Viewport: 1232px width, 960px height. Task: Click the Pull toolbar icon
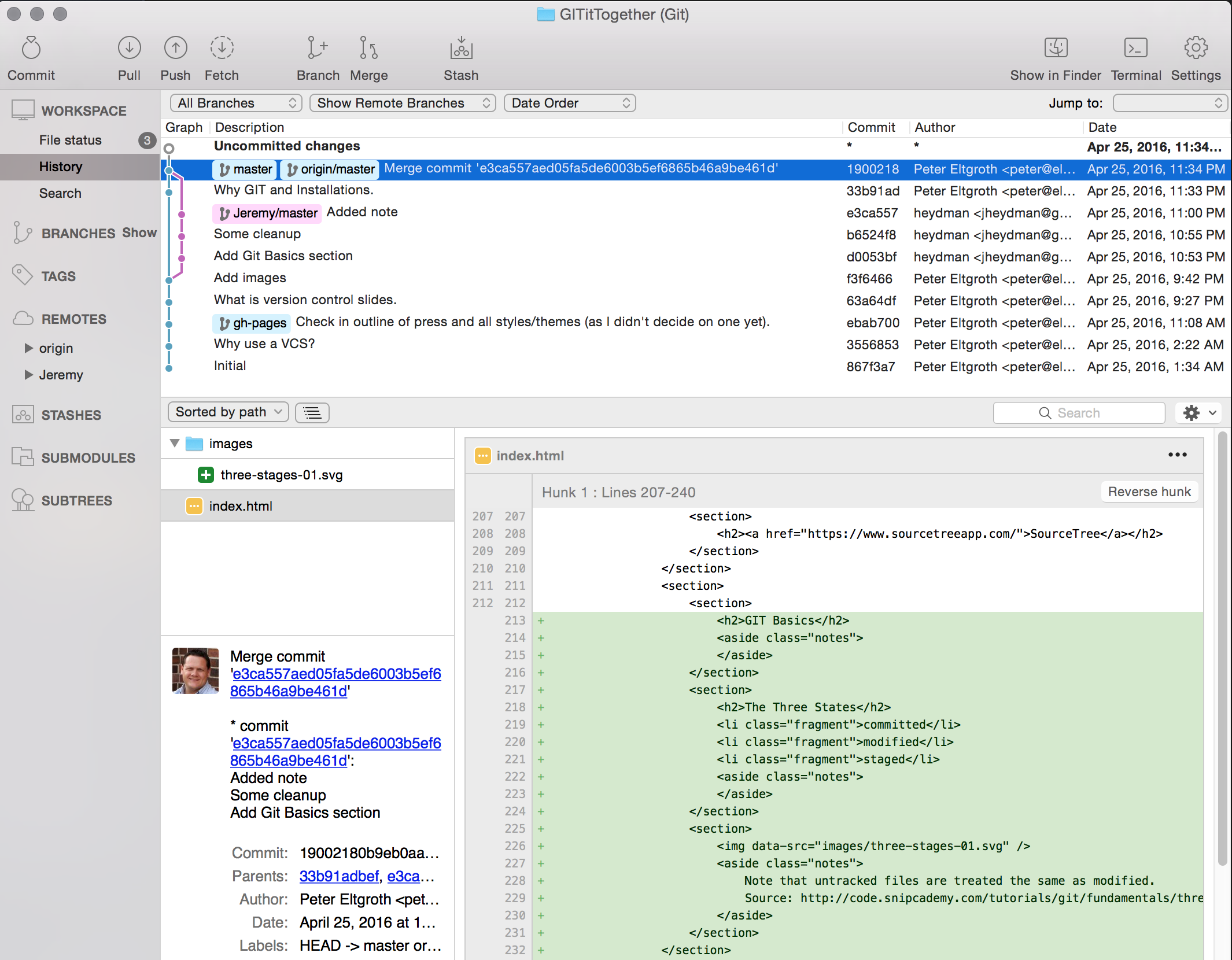pyautogui.click(x=129, y=49)
